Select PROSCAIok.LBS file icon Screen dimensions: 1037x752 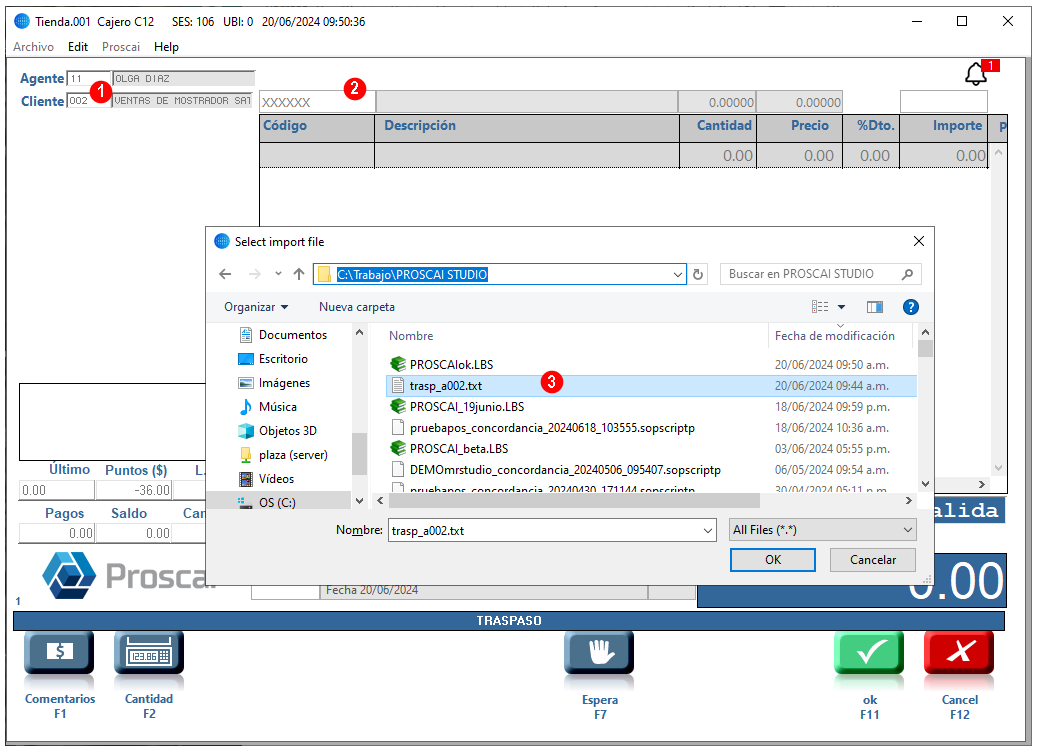point(398,364)
